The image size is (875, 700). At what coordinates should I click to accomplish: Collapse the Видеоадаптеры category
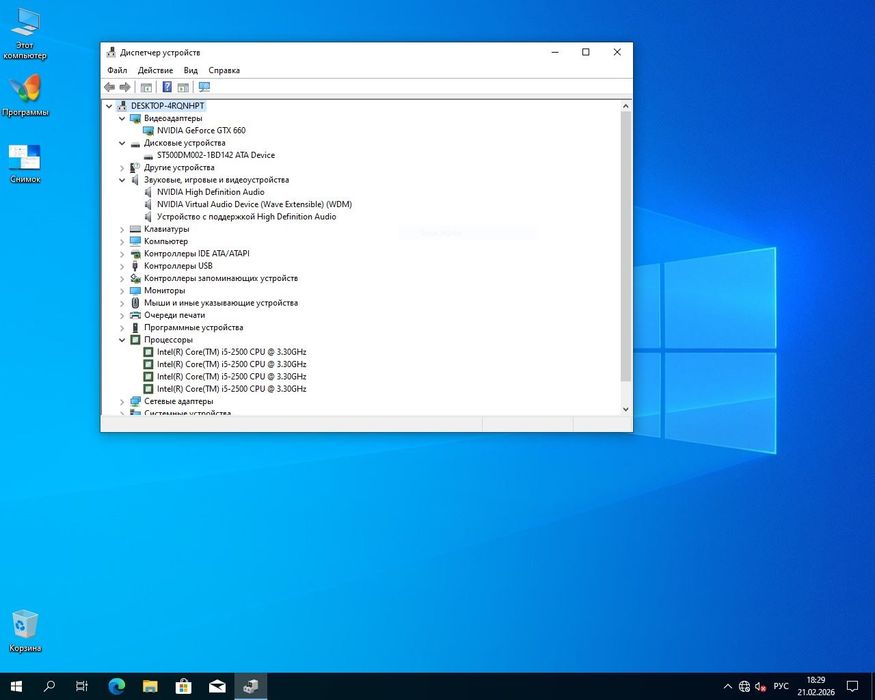(x=122, y=118)
